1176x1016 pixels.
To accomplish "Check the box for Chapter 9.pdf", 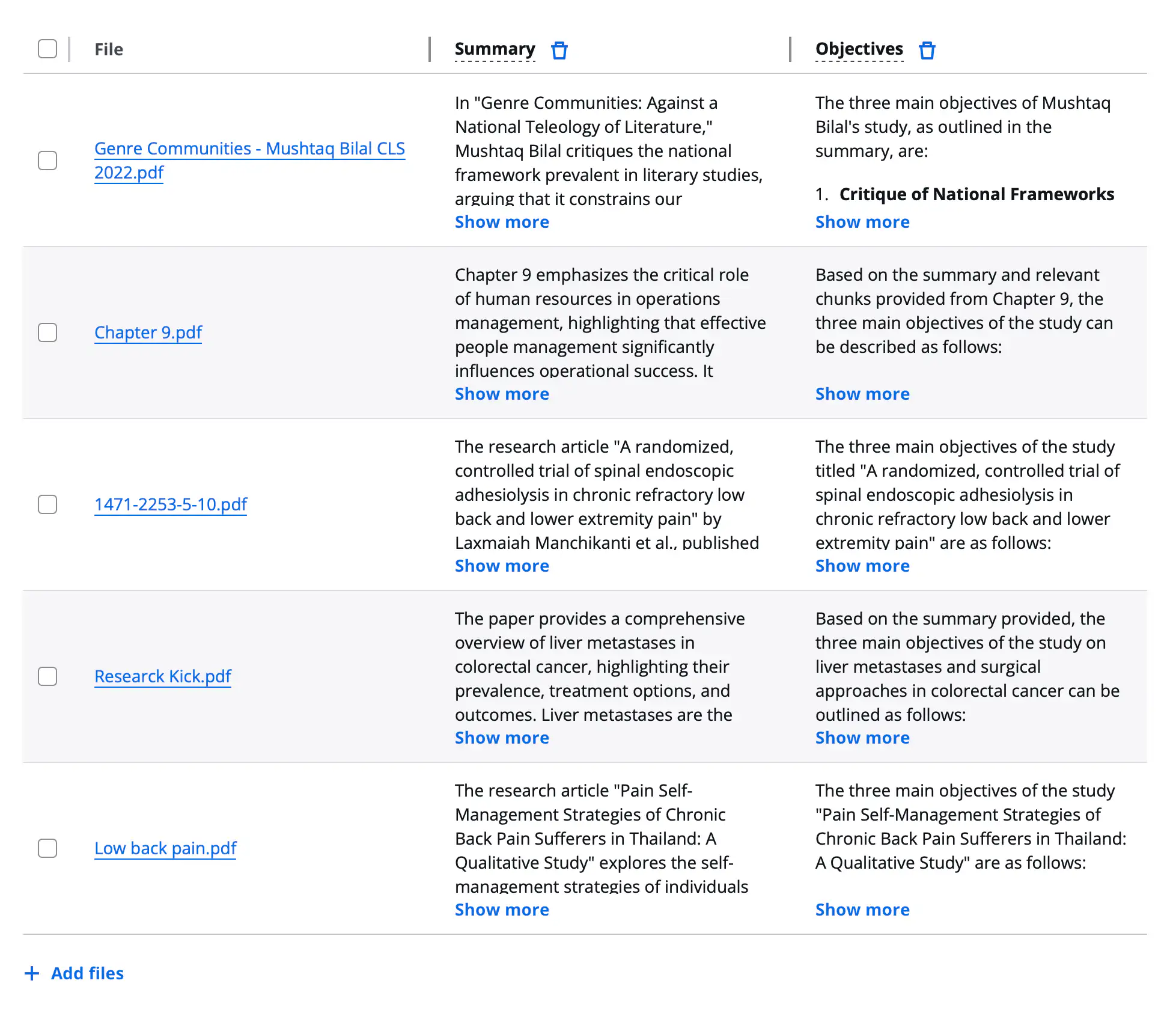I will (47, 332).
